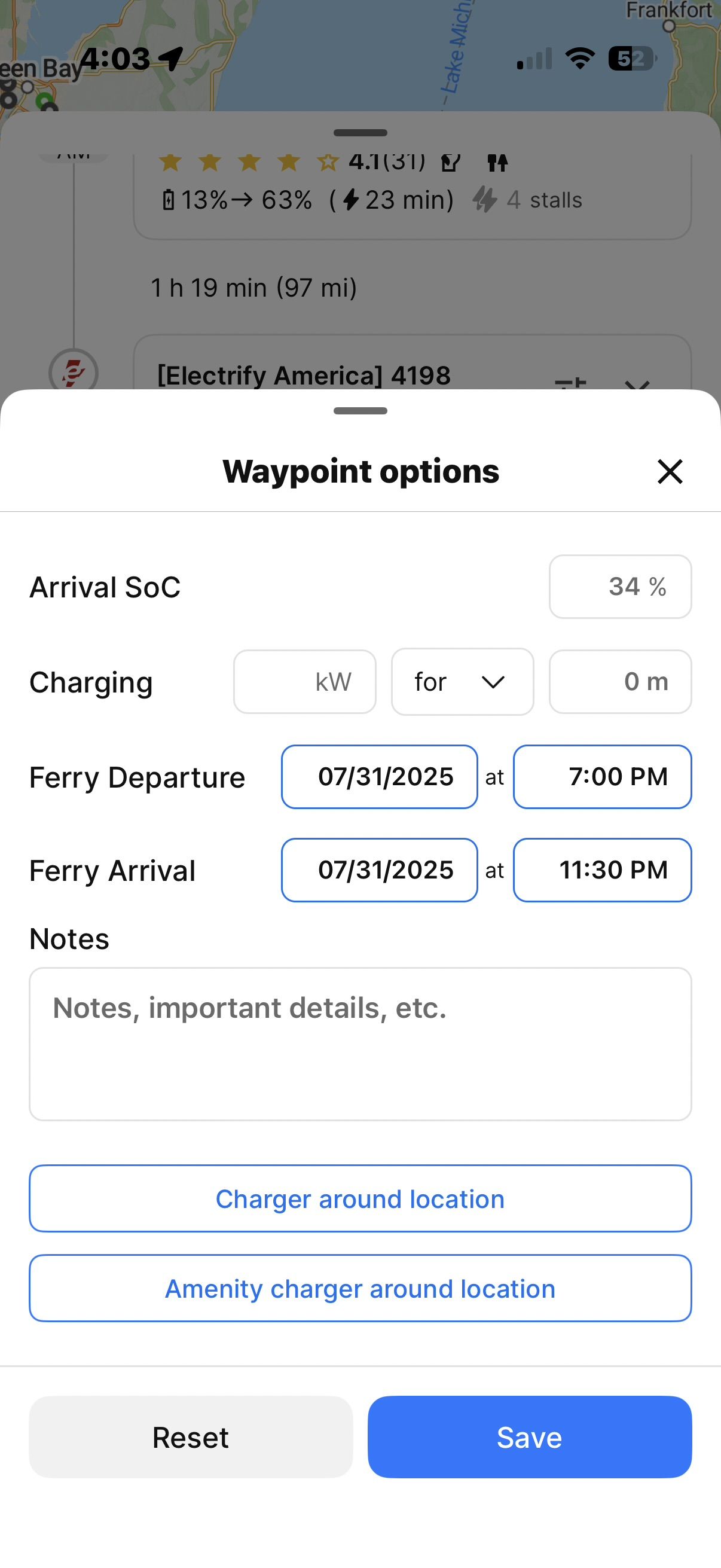721x1568 pixels.
Task: Set the charging duration minutes field
Action: pyautogui.click(x=620, y=682)
